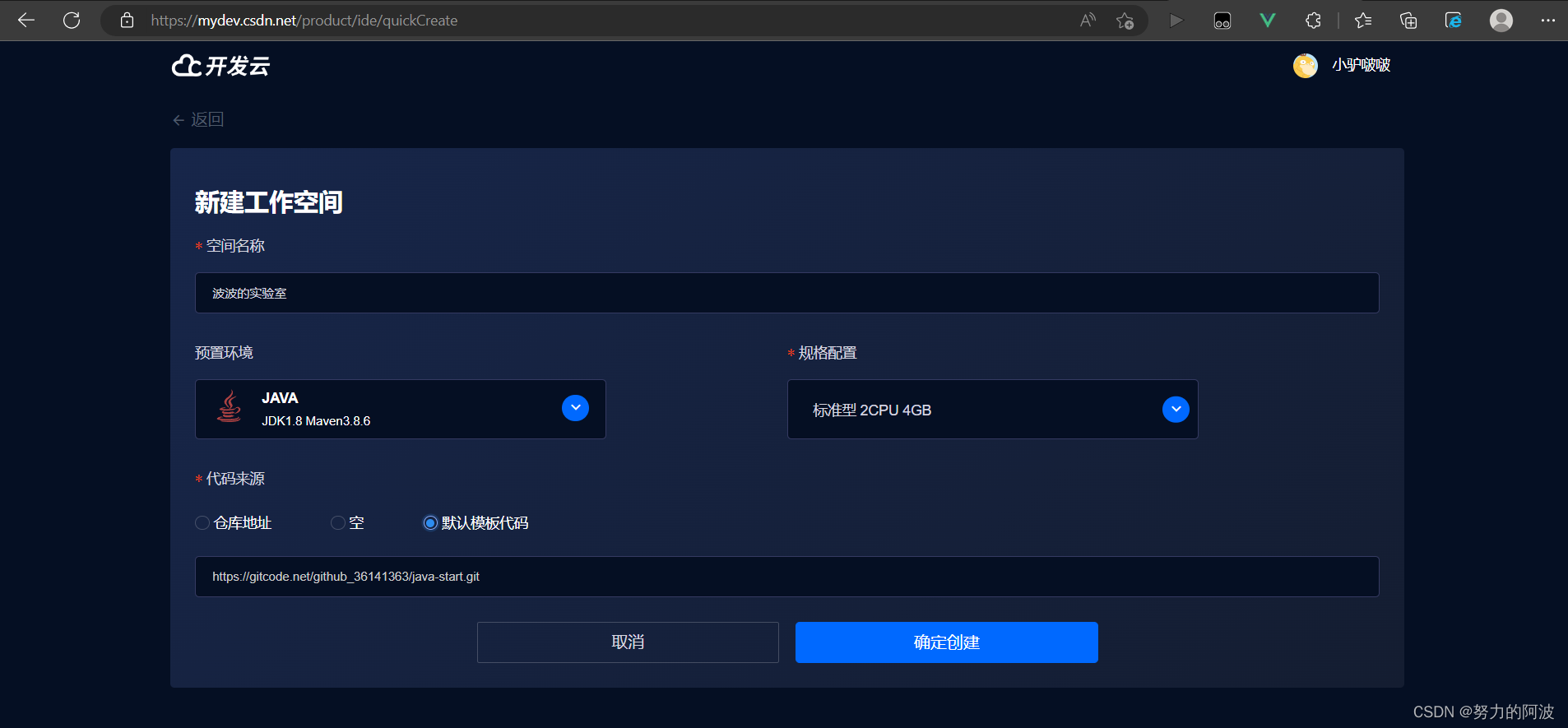Image resolution: width=1568 pixels, height=728 pixels.
Task: Click the 空间名称 input field
Action: (786, 293)
